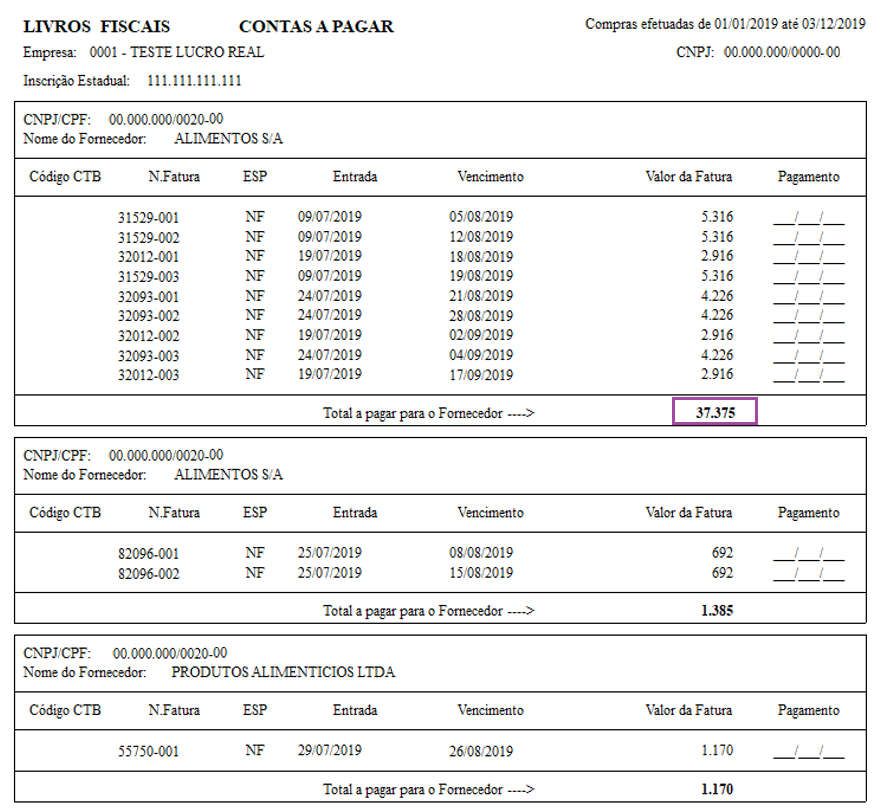Select invoice number 82096-001

coord(148,553)
